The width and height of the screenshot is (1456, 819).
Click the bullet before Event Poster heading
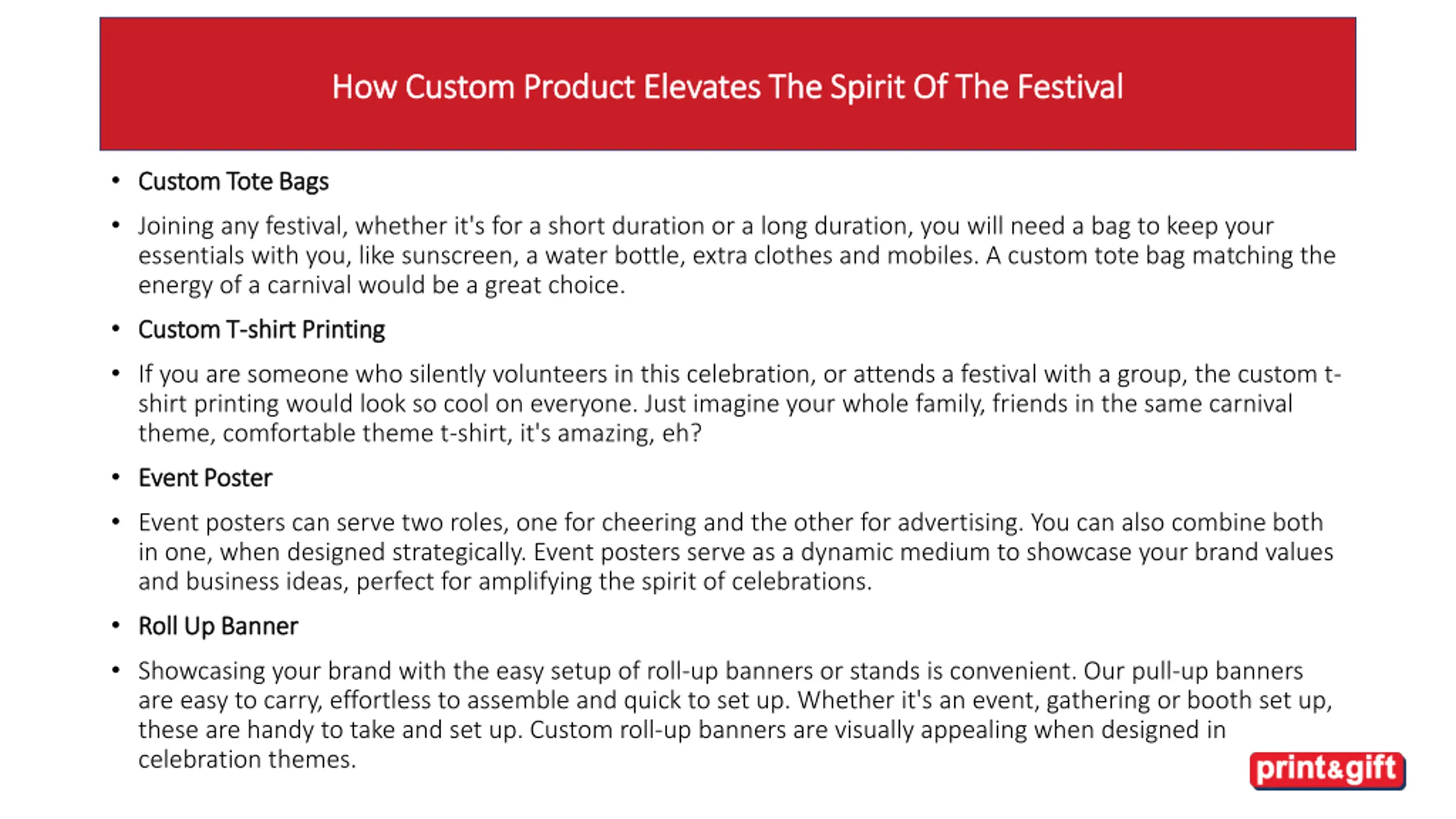[116, 477]
